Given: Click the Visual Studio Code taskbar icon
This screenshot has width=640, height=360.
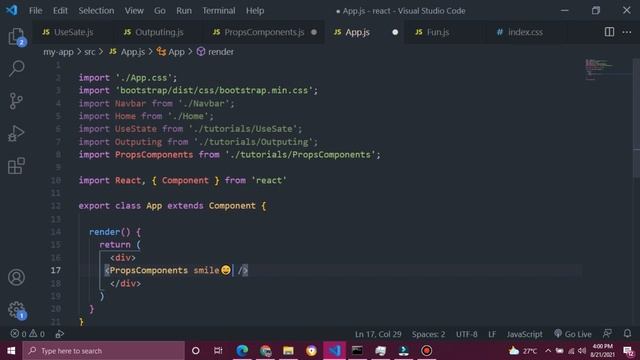Looking at the screenshot, I should tap(334, 351).
